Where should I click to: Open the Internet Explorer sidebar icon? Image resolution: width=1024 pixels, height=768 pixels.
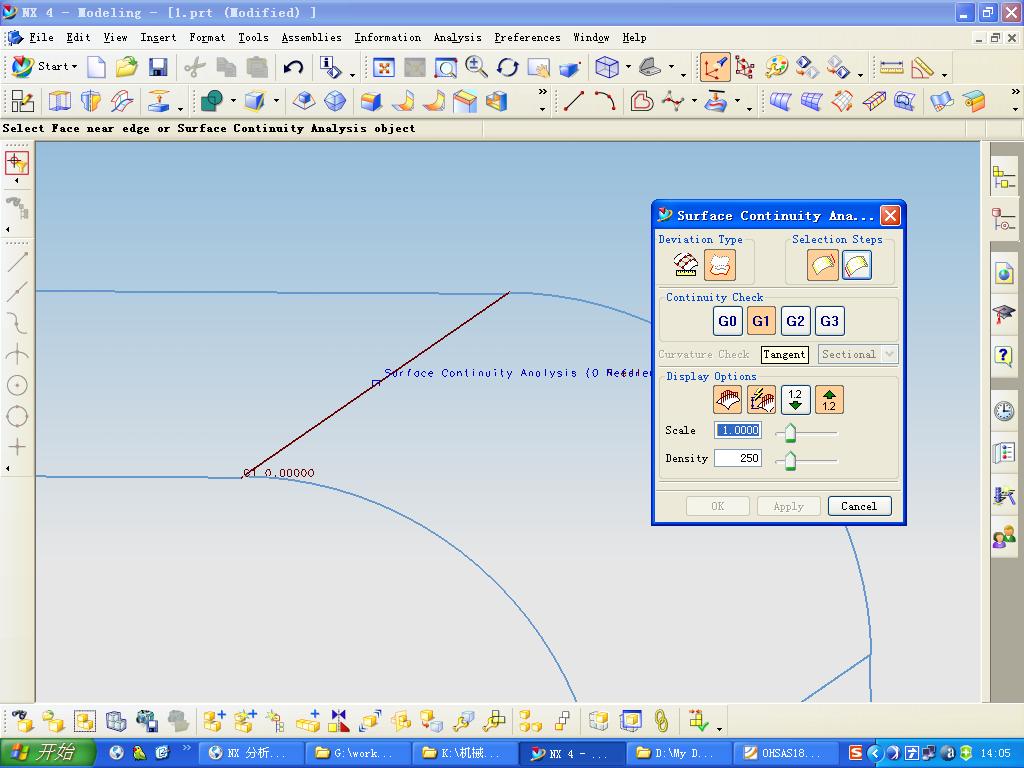tap(1004, 273)
